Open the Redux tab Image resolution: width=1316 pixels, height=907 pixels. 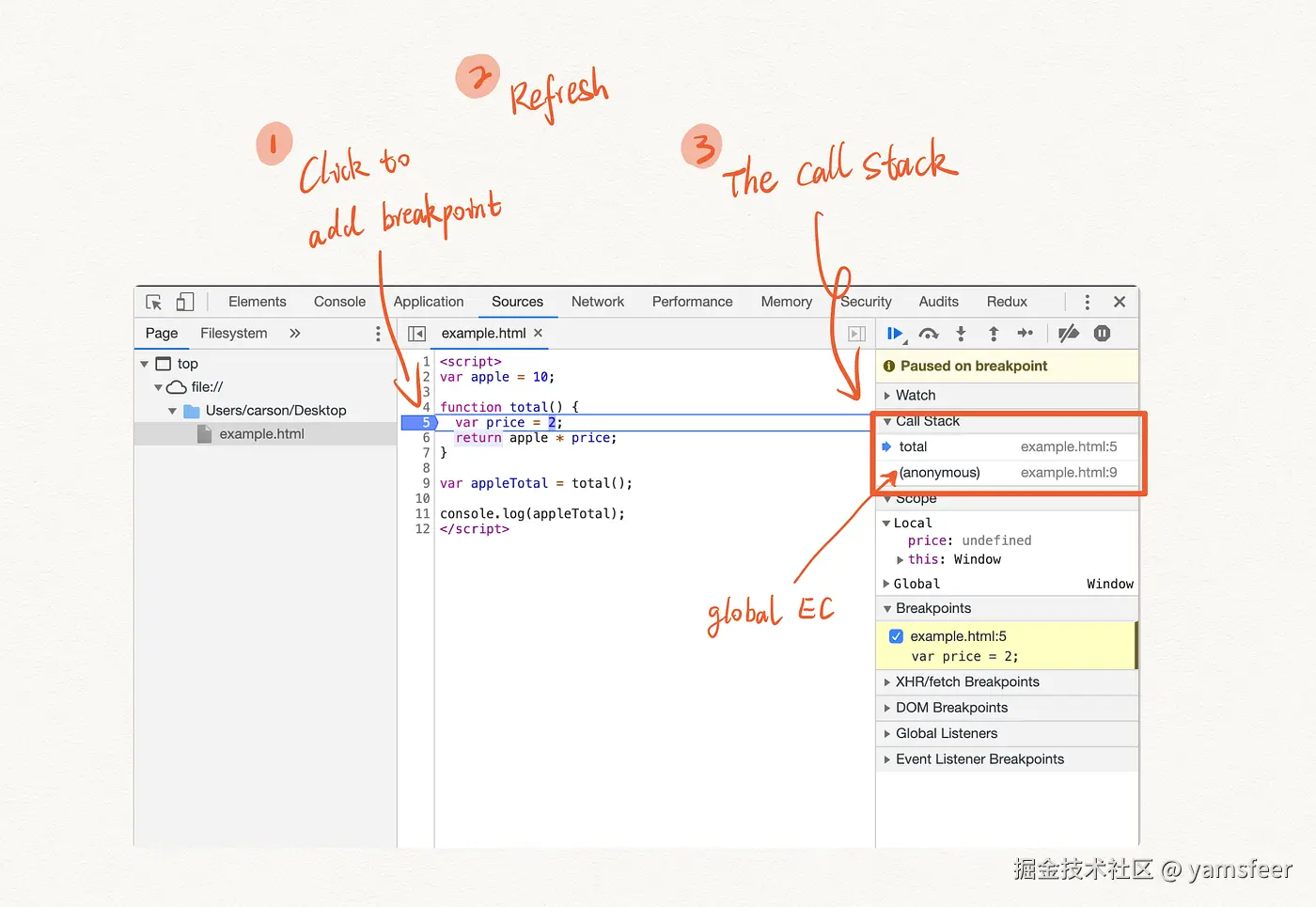[1007, 302]
